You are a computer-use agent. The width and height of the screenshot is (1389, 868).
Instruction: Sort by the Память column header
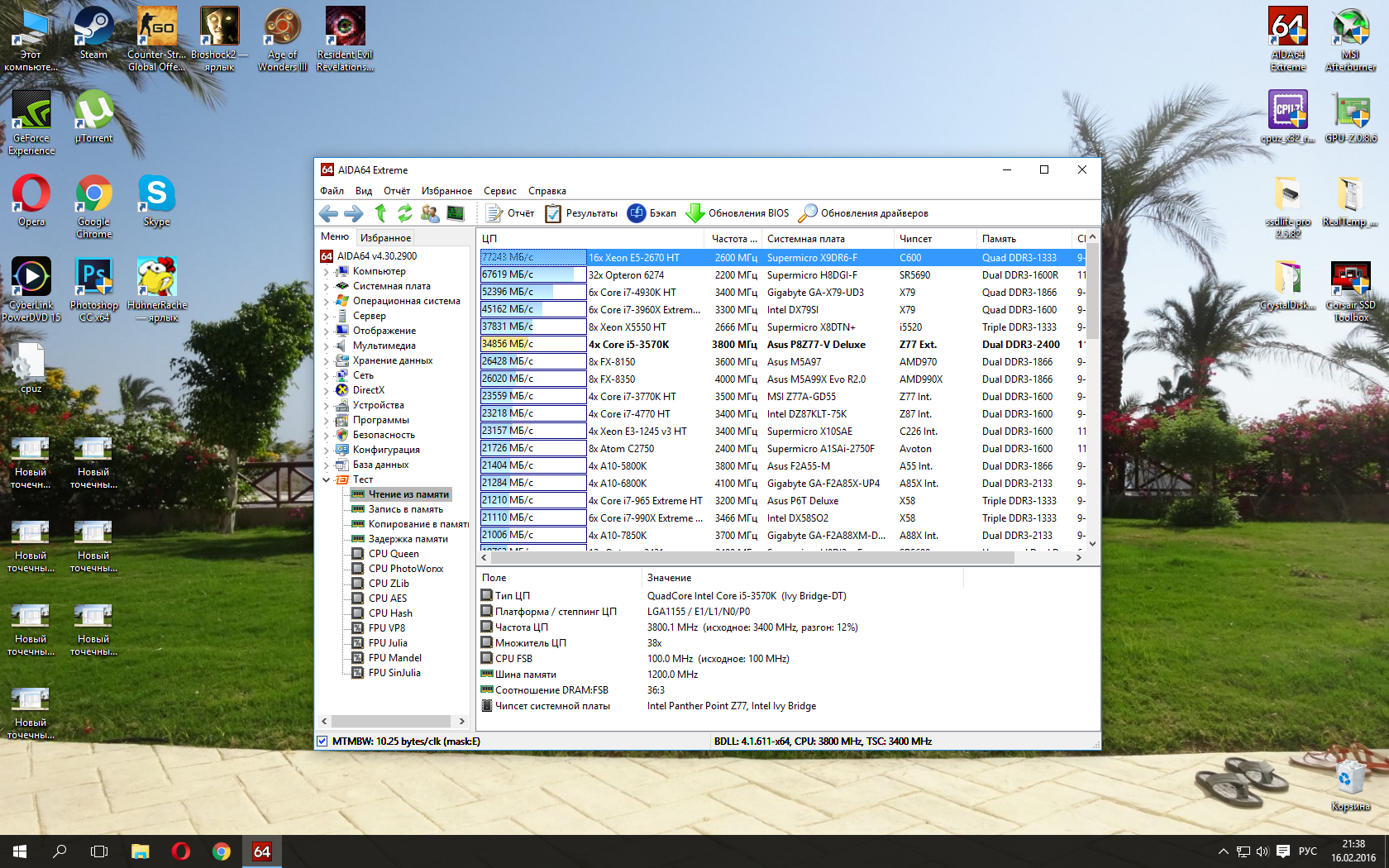(x=1024, y=239)
